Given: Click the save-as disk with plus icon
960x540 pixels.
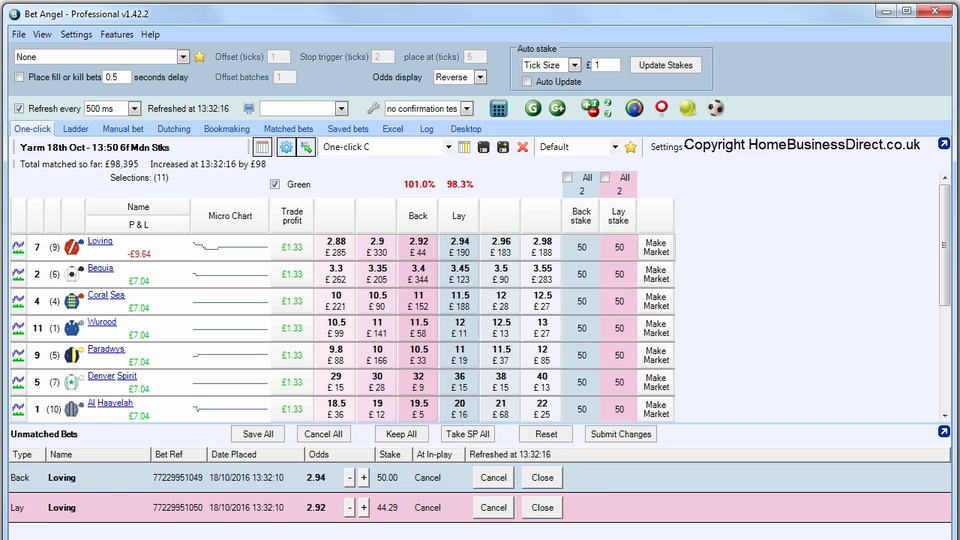Looking at the screenshot, I should point(503,147).
